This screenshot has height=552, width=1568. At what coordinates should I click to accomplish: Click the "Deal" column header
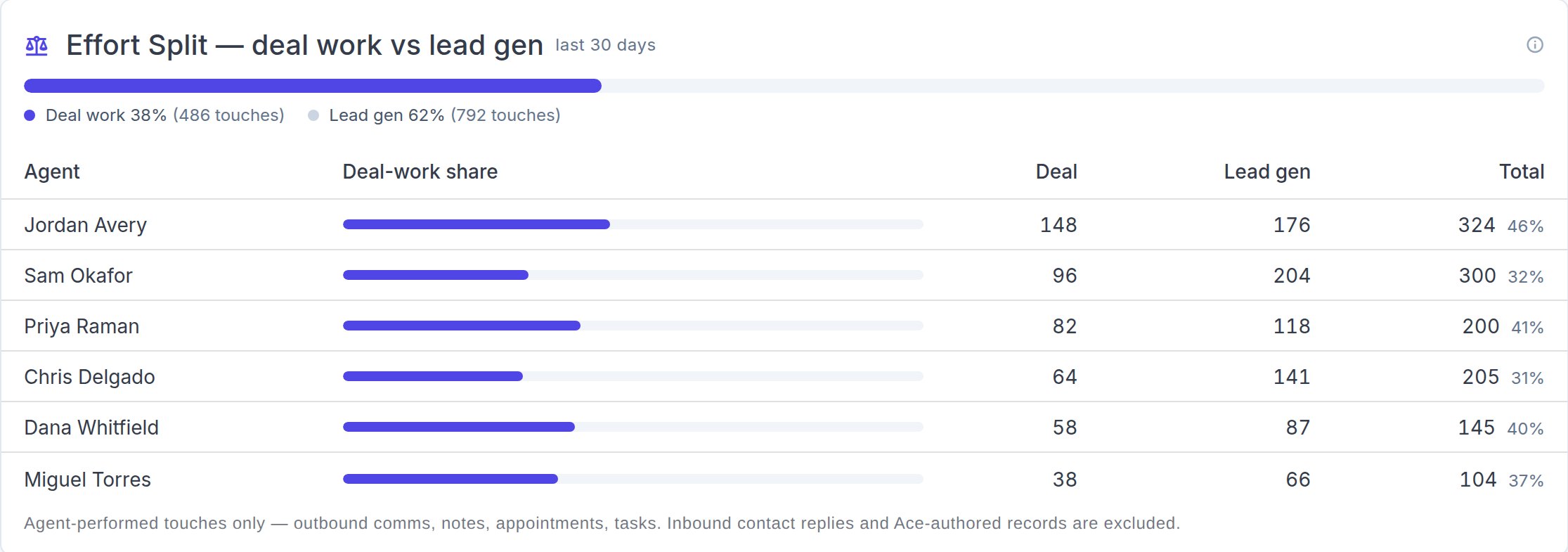1056,172
